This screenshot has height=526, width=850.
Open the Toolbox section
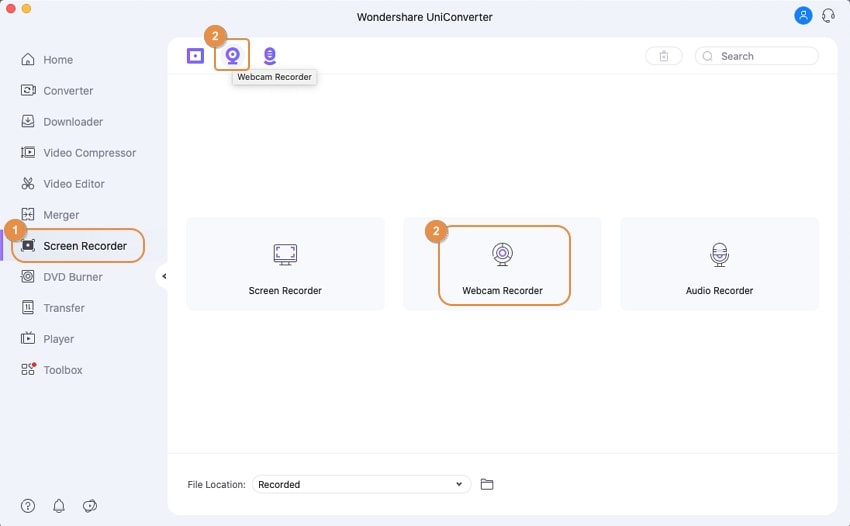pos(51,370)
